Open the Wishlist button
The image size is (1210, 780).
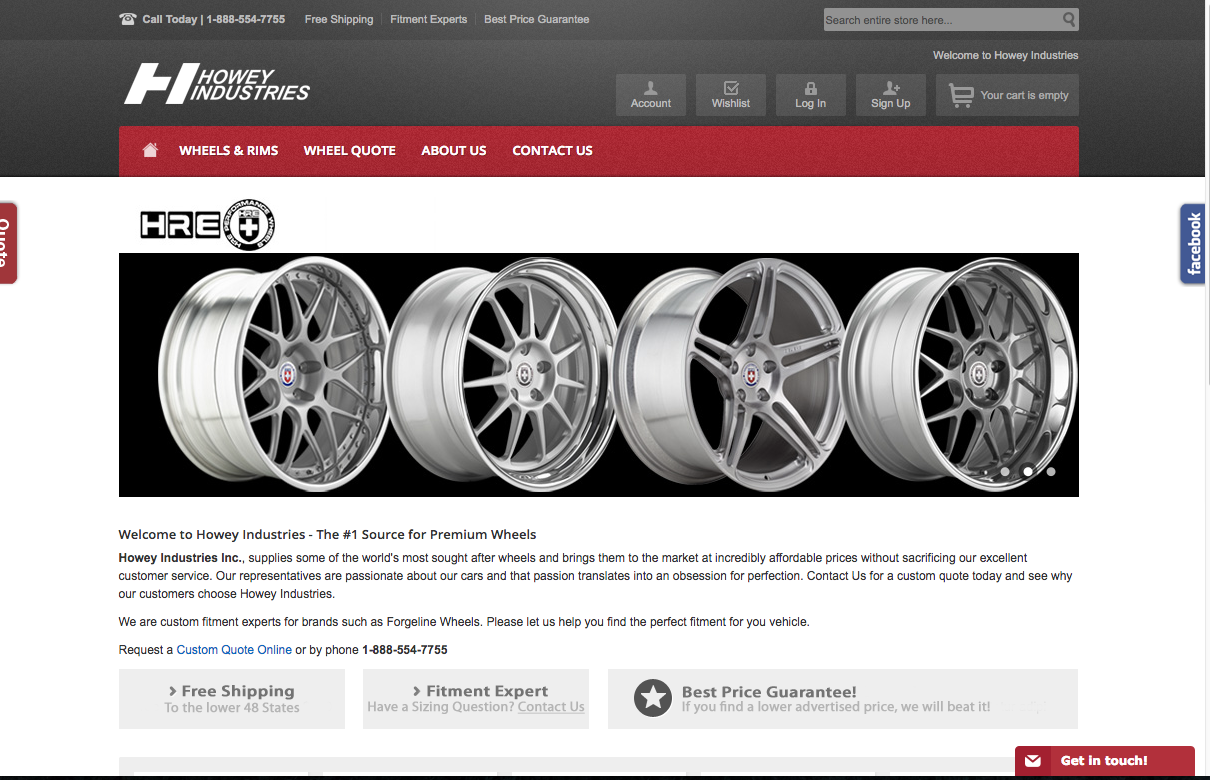pyautogui.click(x=731, y=95)
